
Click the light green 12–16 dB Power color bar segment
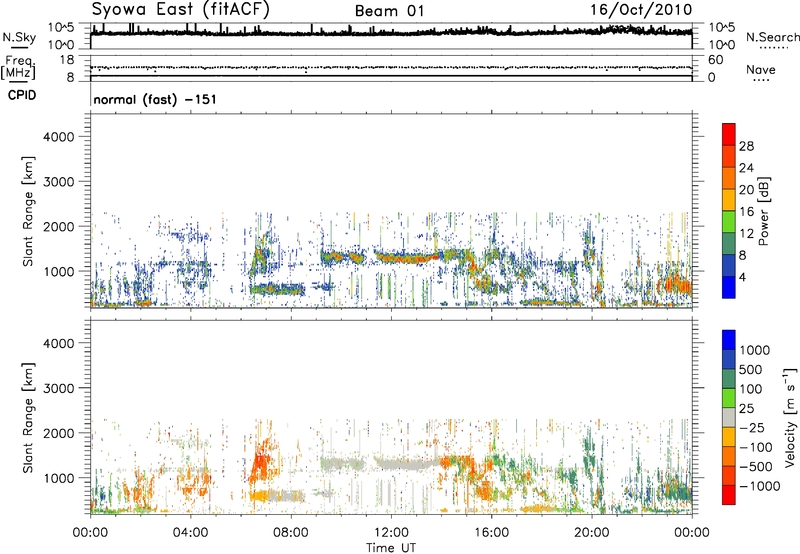coord(729,222)
